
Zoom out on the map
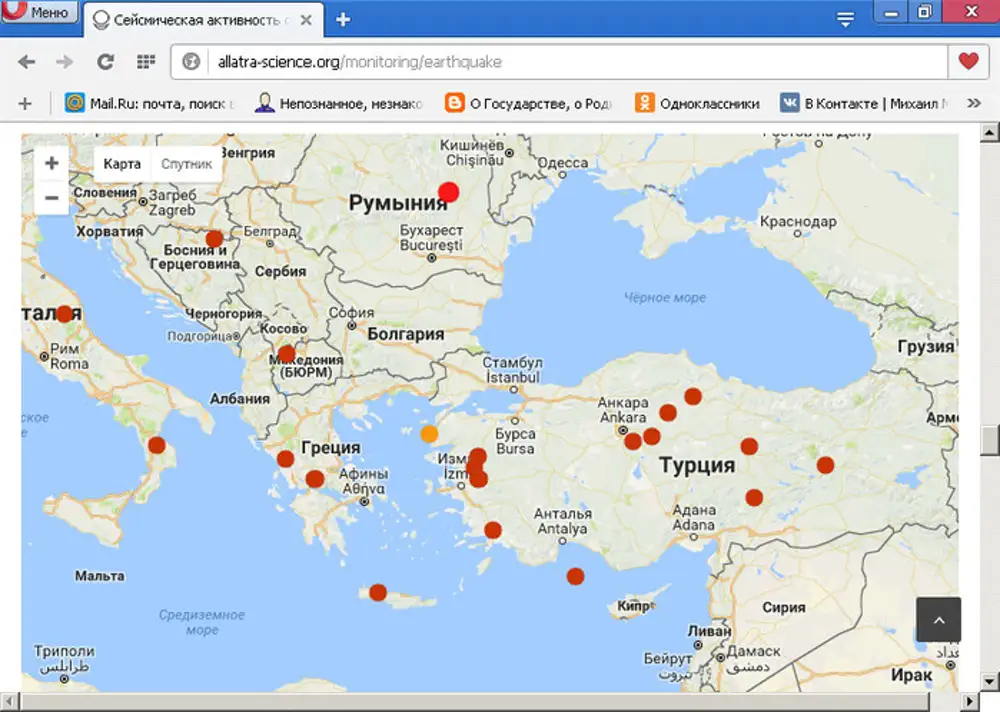pos(52,197)
